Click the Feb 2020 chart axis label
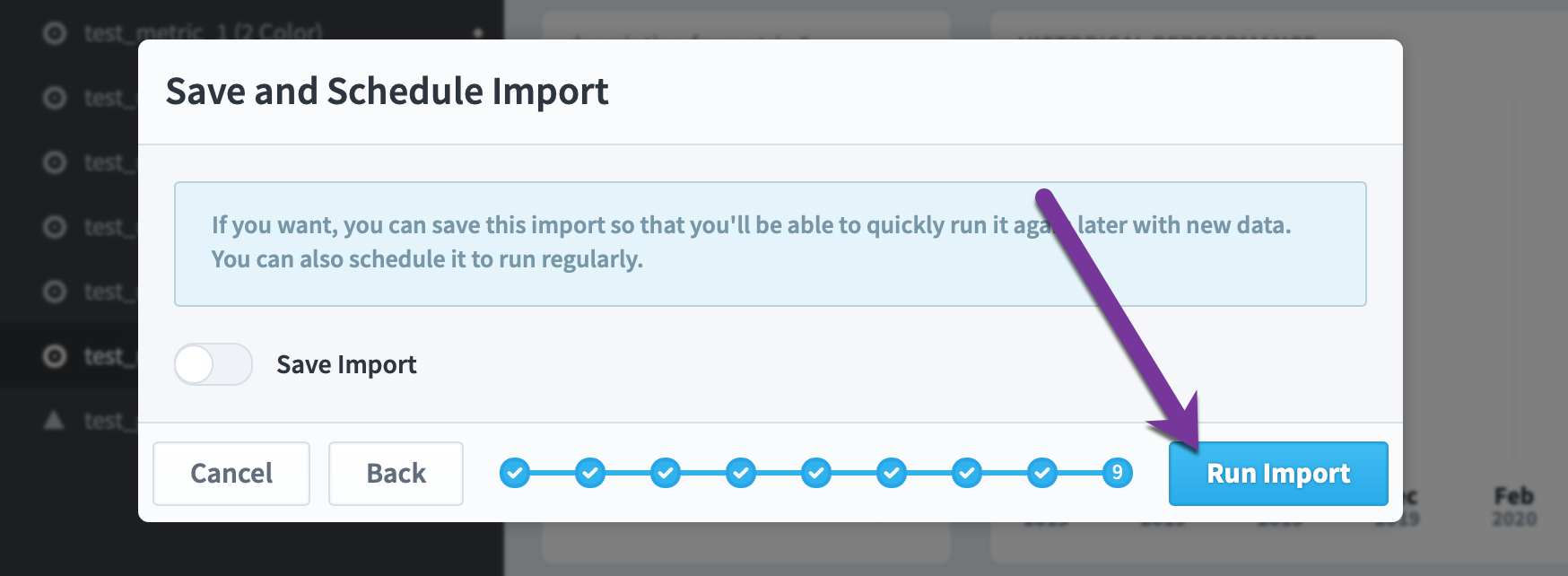This screenshot has width=1568, height=576. pyautogui.click(x=1514, y=507)
